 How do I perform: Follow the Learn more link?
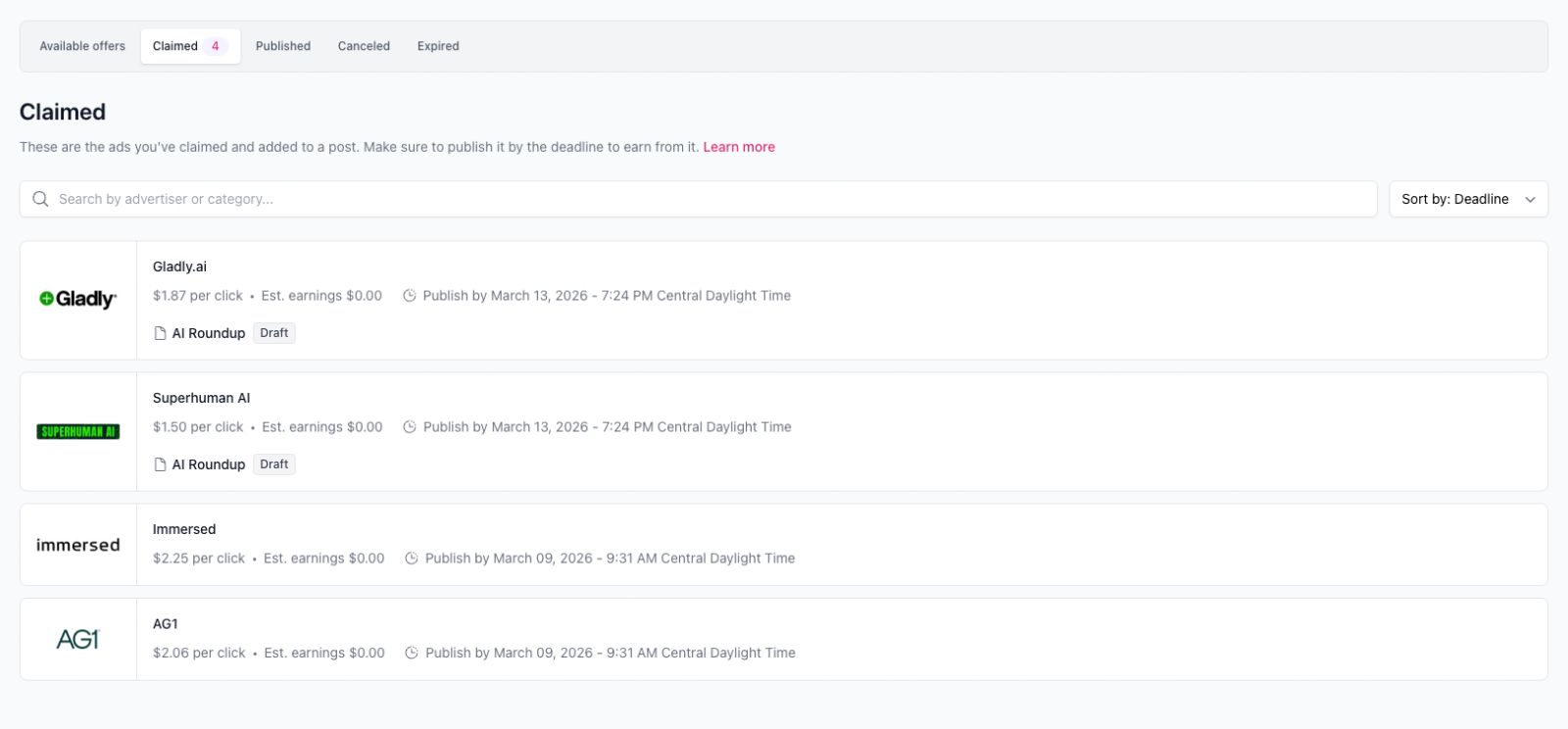[x=739, y=147]
